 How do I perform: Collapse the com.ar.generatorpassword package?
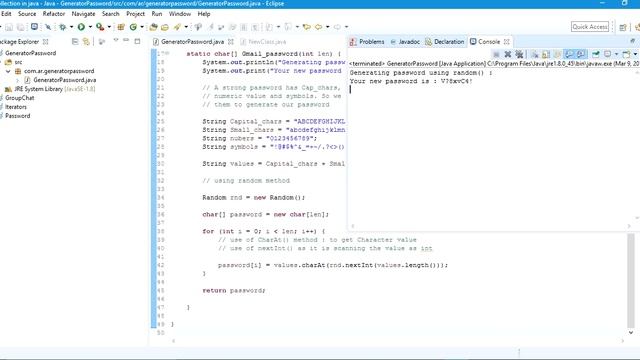(8, 71)
